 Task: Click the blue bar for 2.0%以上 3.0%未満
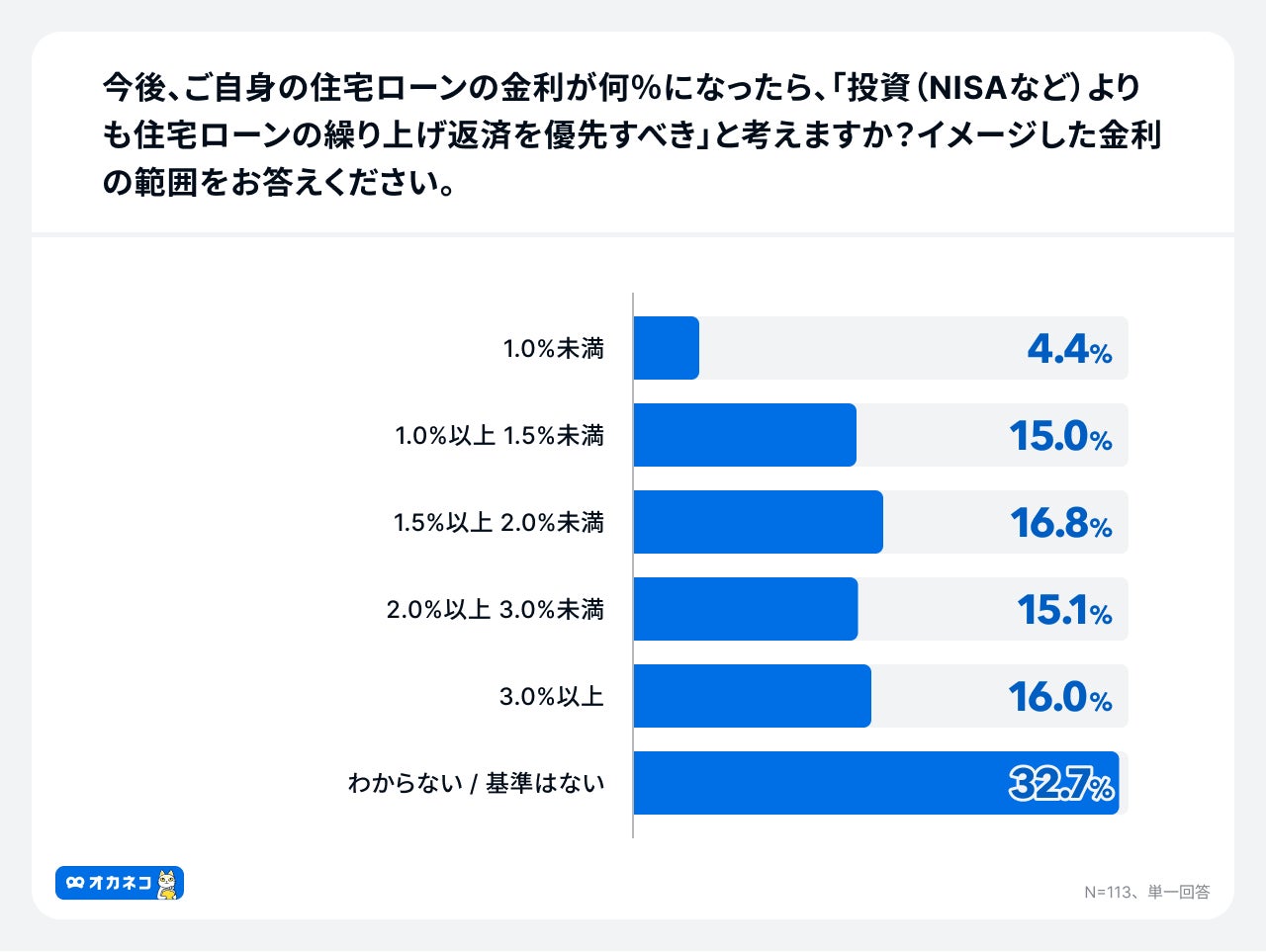coord(745,609)
